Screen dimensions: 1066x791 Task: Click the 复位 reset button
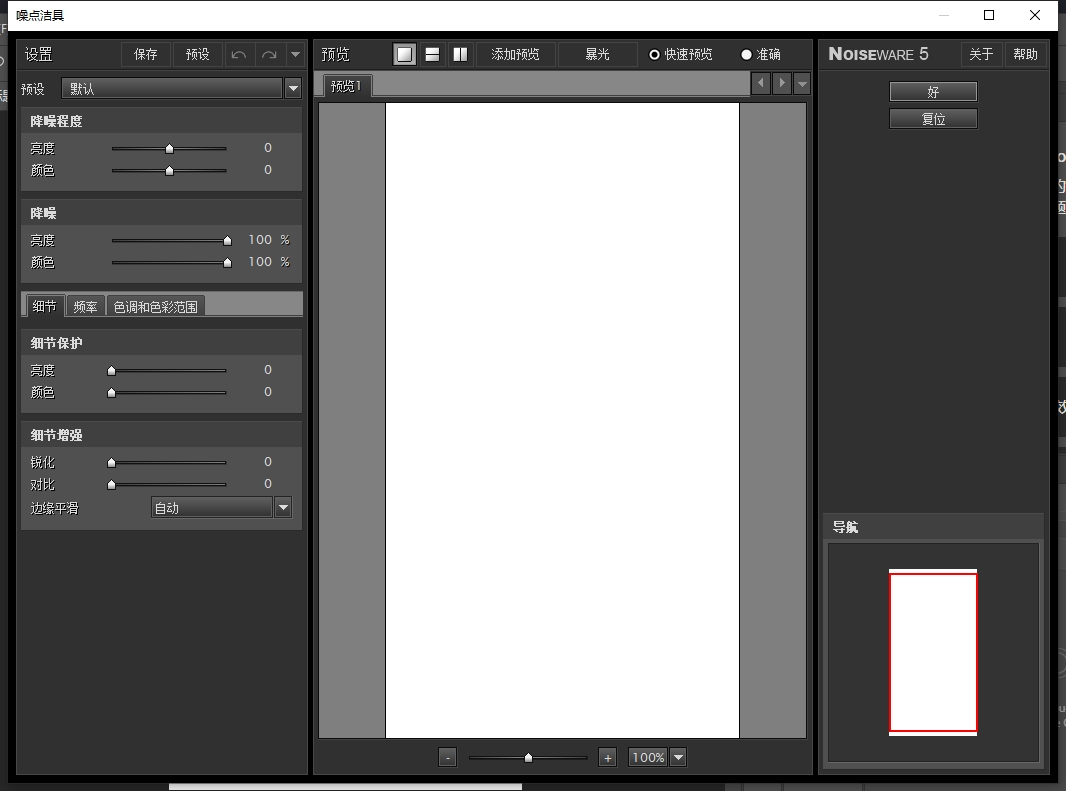(933, 118)
